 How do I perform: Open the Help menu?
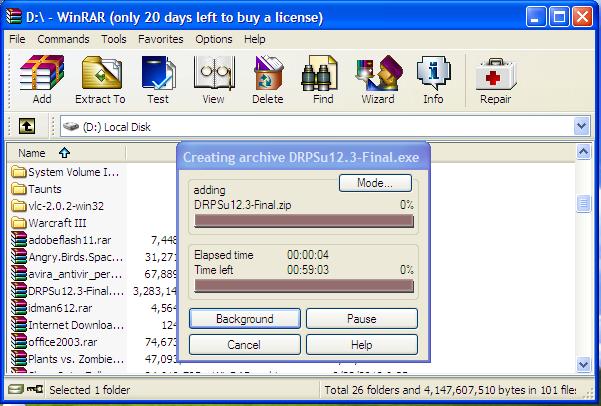255,39
